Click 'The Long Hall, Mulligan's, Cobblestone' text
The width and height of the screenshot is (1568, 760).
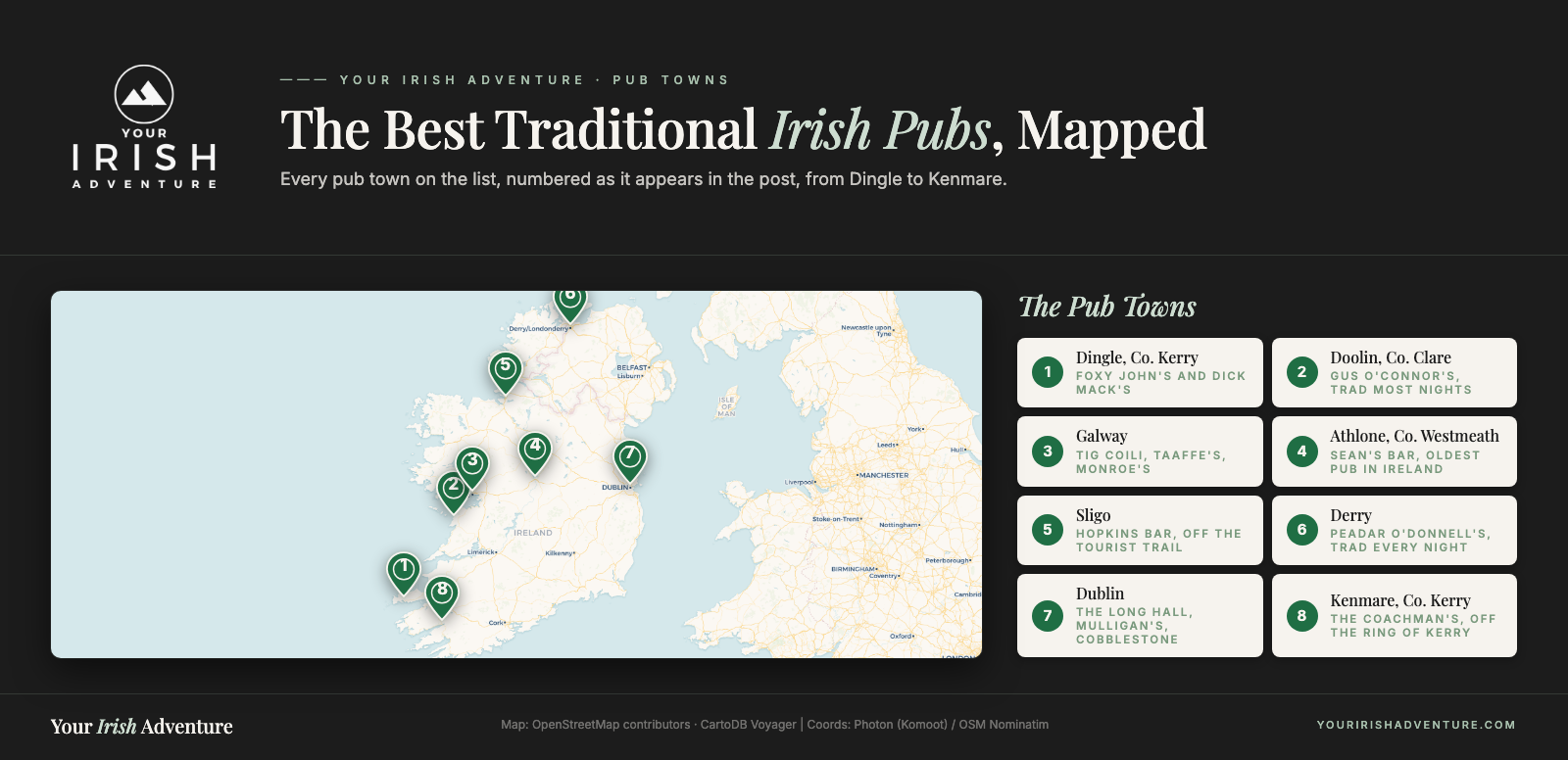tap(1135, 626)
